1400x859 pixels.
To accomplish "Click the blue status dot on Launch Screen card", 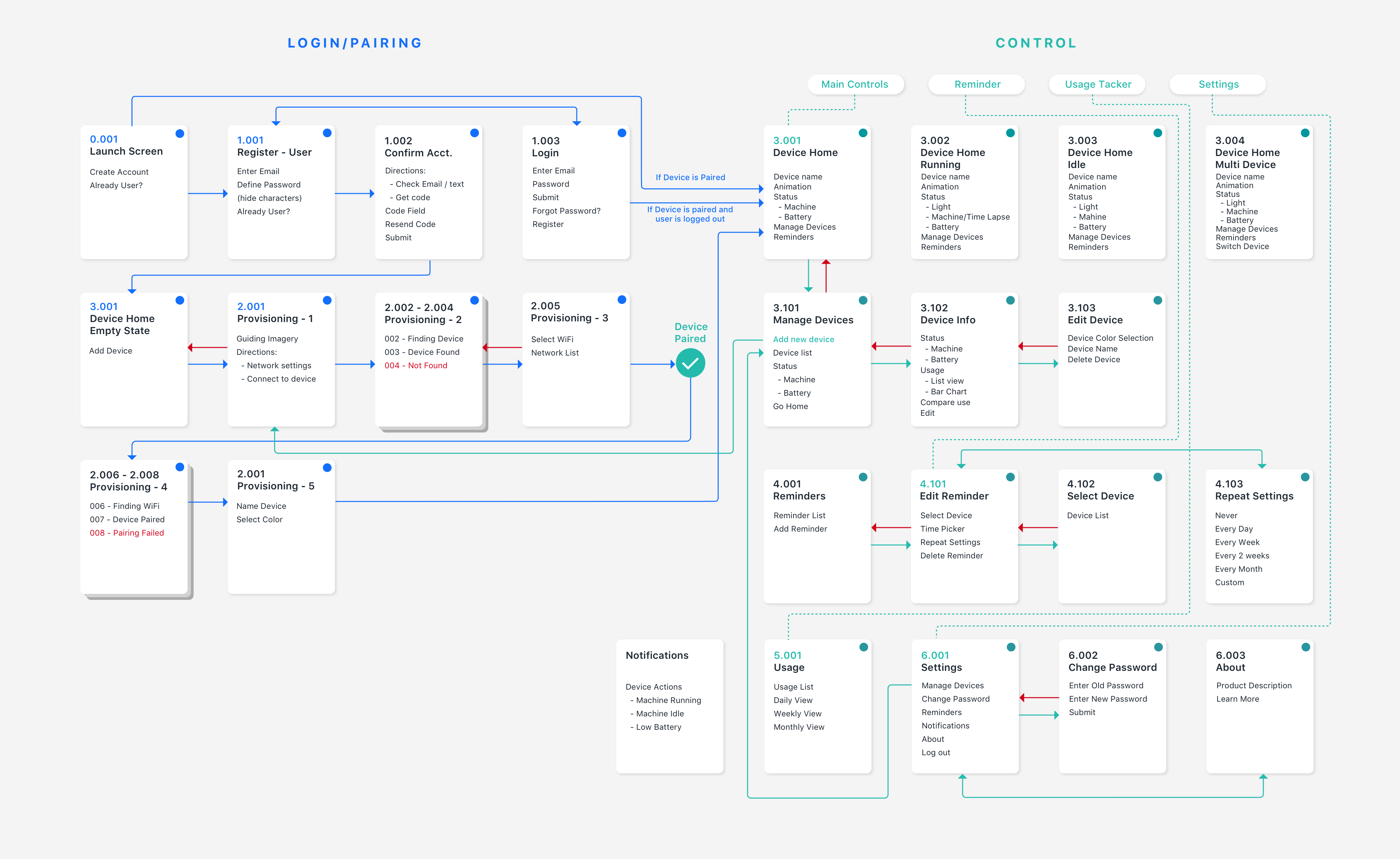I will coord(180,133).
